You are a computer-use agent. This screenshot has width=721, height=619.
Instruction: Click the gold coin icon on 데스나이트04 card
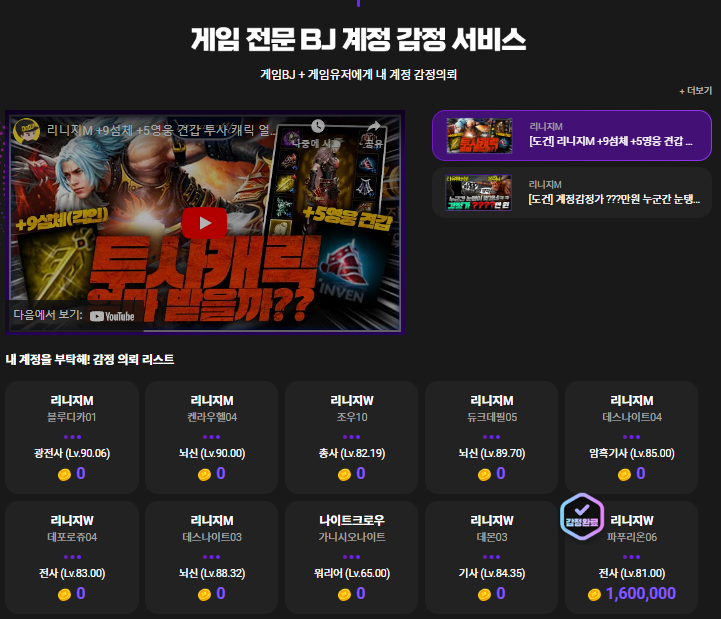(624, 475)
